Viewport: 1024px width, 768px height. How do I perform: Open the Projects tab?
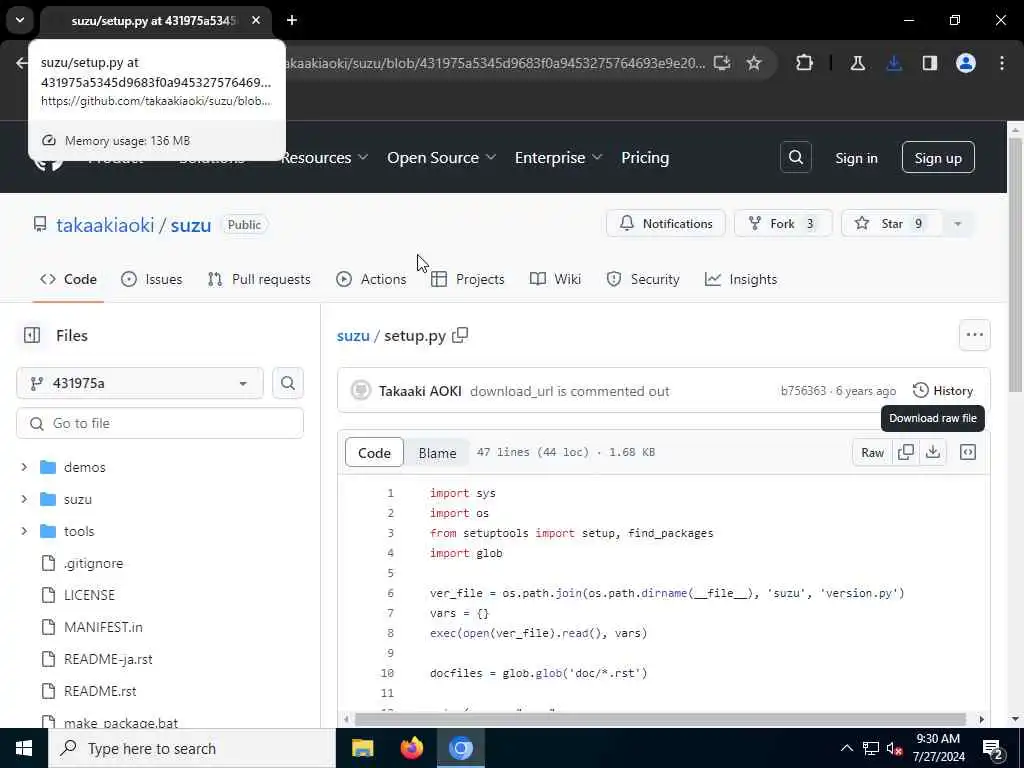click(468, 280)
